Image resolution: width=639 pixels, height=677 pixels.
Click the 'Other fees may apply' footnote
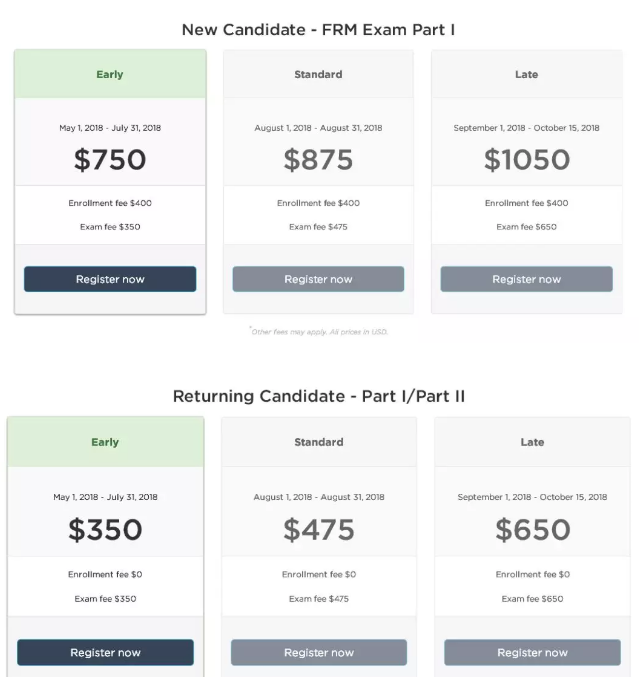click(x=318, y=331)
